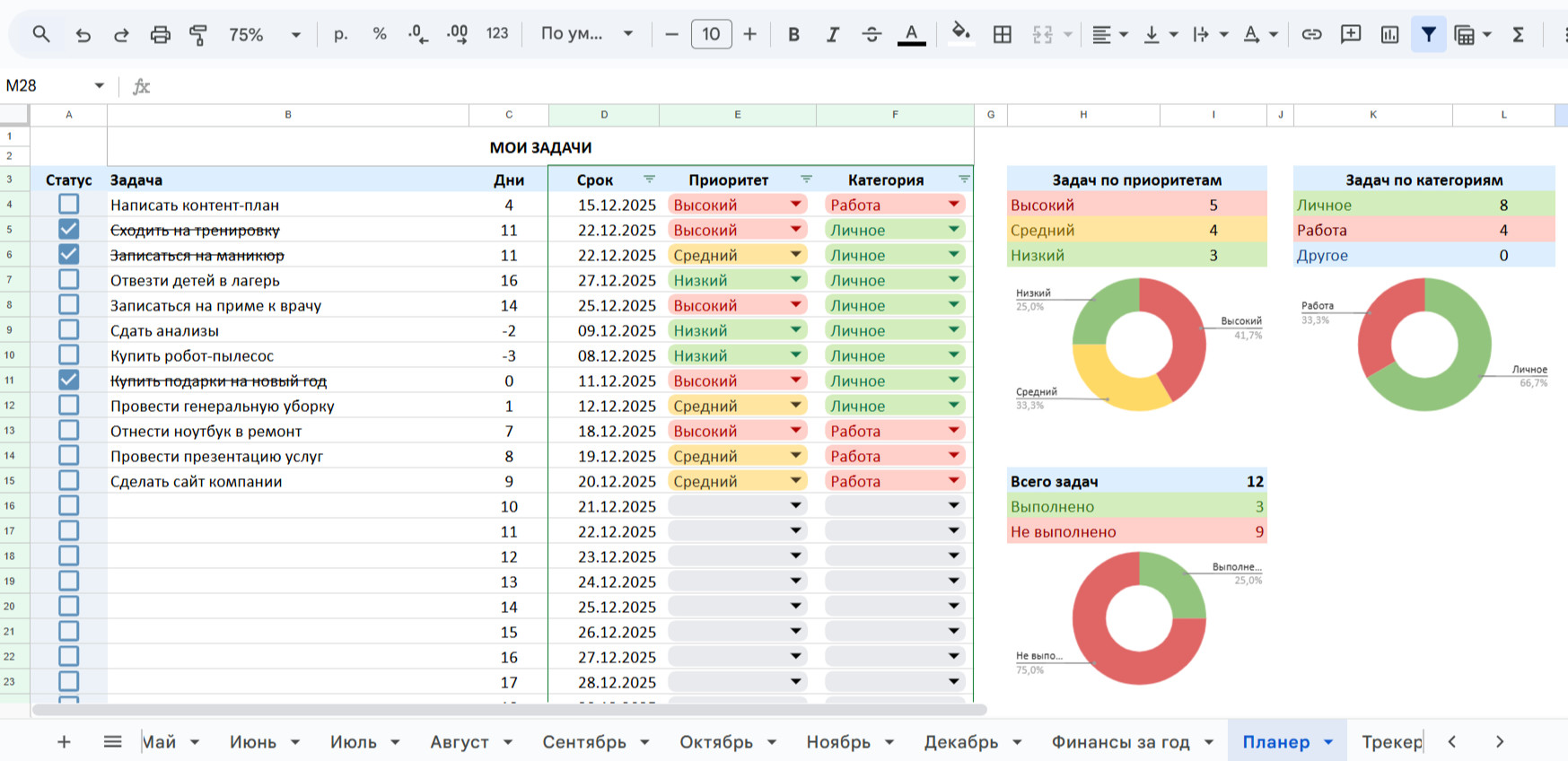Click the print icon in the toolbar
Image resolution: width=1568 pixels, height=761 pixels.
point(160,35)
